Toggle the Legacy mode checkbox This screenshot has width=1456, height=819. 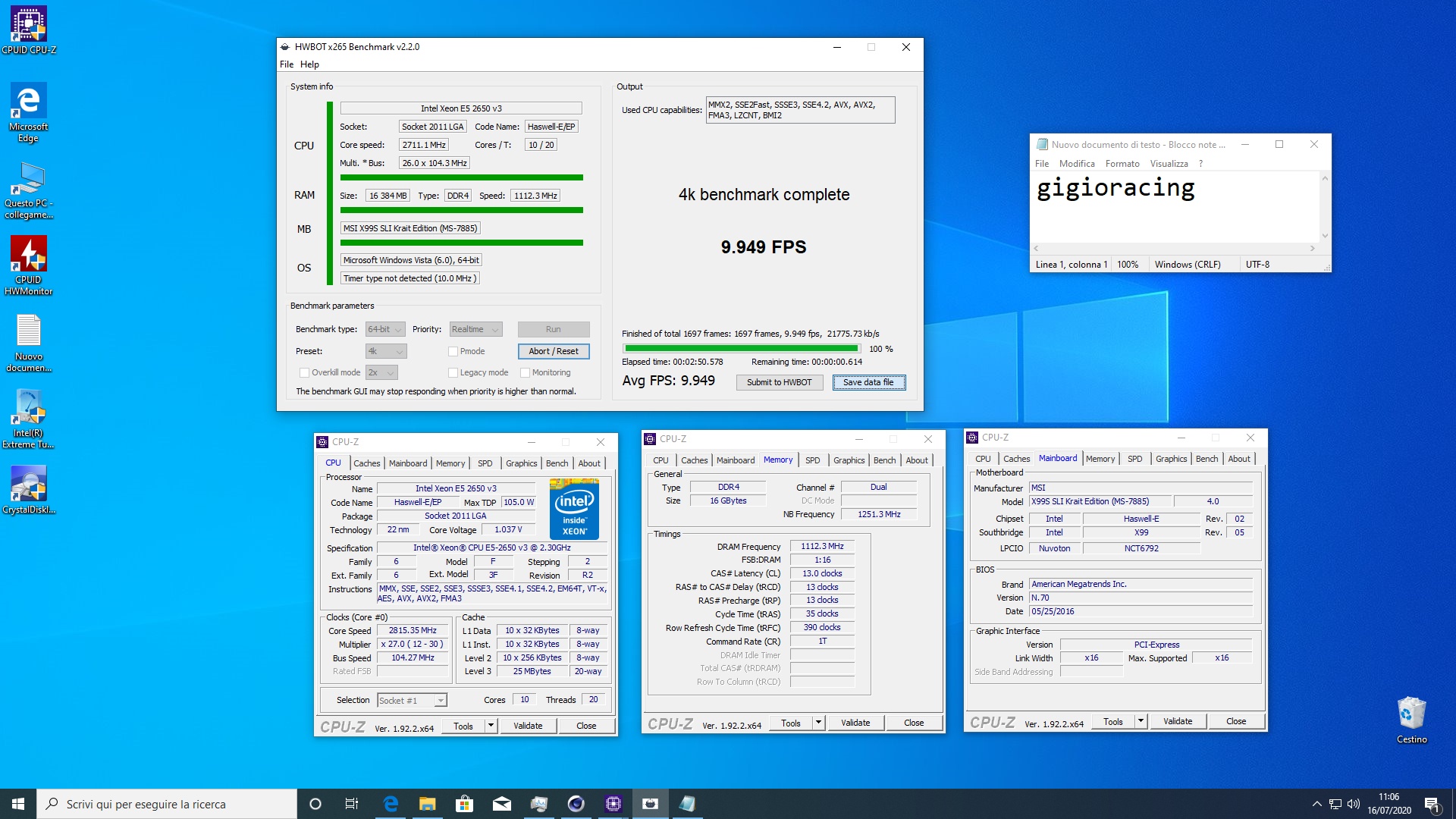click(453, 372)
